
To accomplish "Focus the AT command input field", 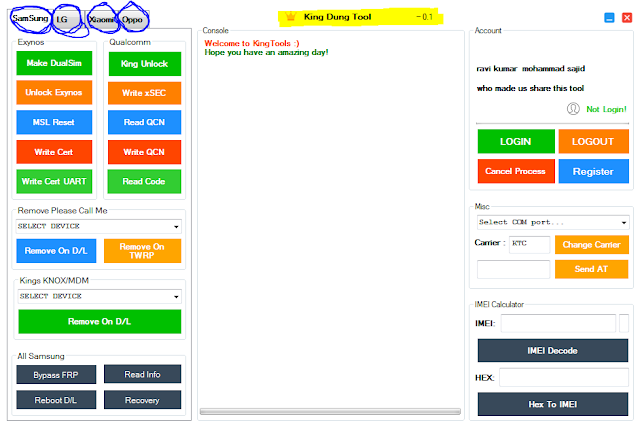I will pyautogui.click(x=513, y=269).
